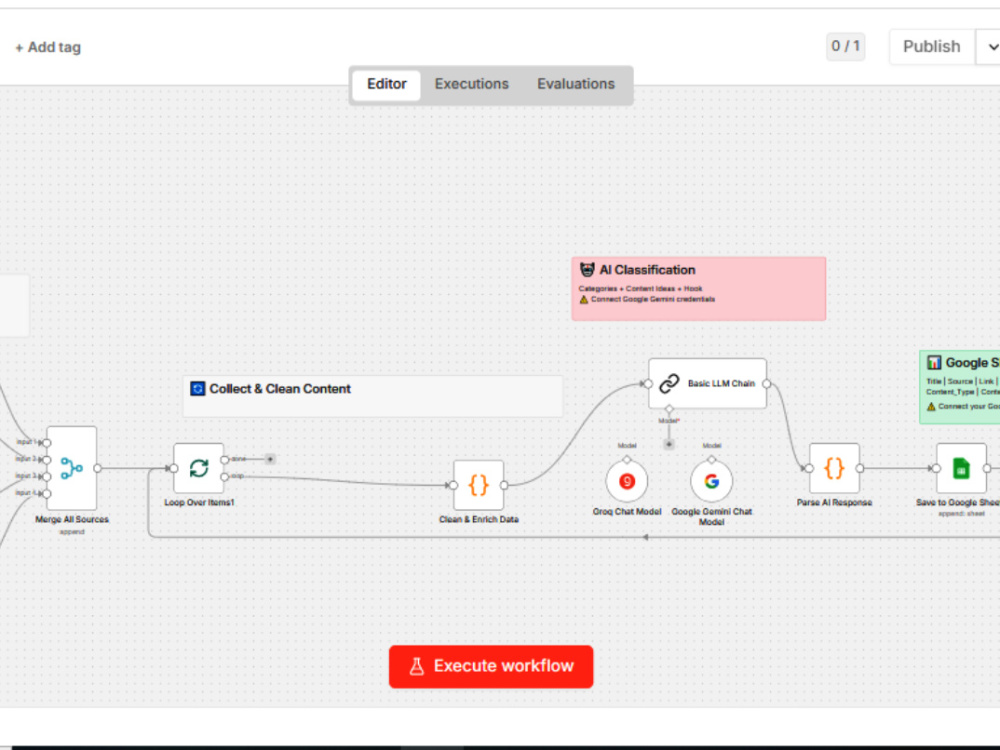Image resolution: width=1000 pixels, height=750 pixels.
Task: Click the Merge node input 1 connector
Action: click(47, 442)
